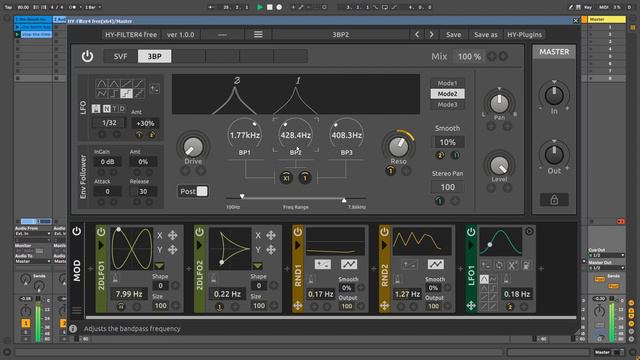Click the Pan knob

(499, 104)
